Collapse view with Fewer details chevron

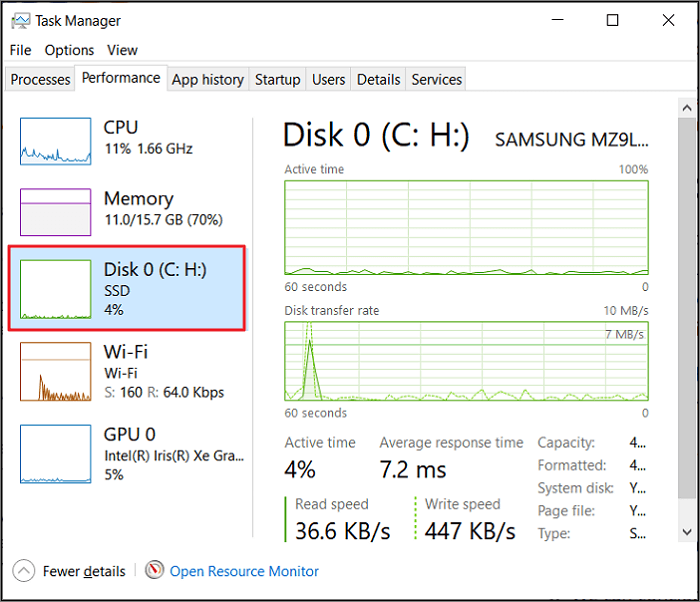pos(24,571)
